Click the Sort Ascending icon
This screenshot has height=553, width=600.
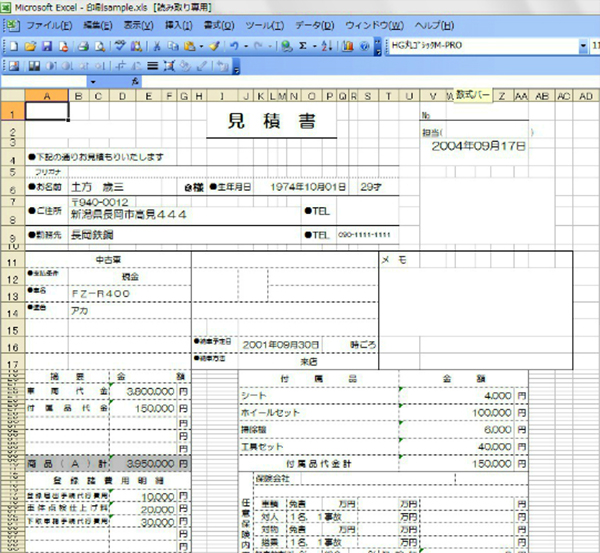click(x=327, y=46)
